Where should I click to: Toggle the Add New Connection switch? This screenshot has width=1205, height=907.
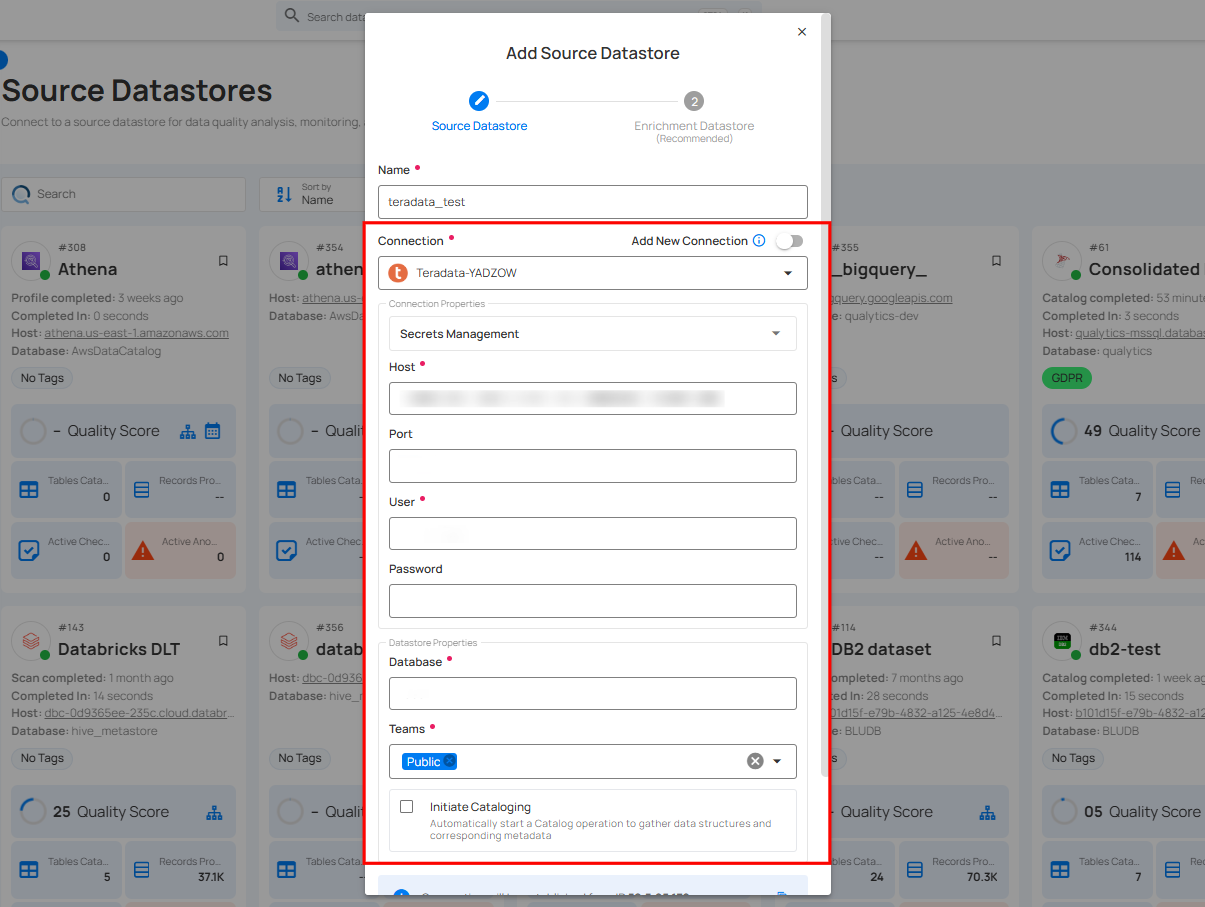pyautogui.click(x=788, y=241)
